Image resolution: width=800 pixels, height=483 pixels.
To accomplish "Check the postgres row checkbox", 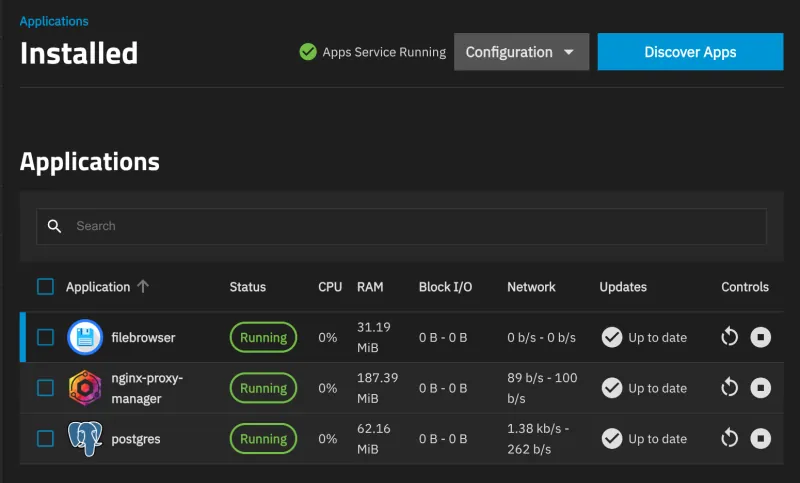I will [x=45, y=438].
